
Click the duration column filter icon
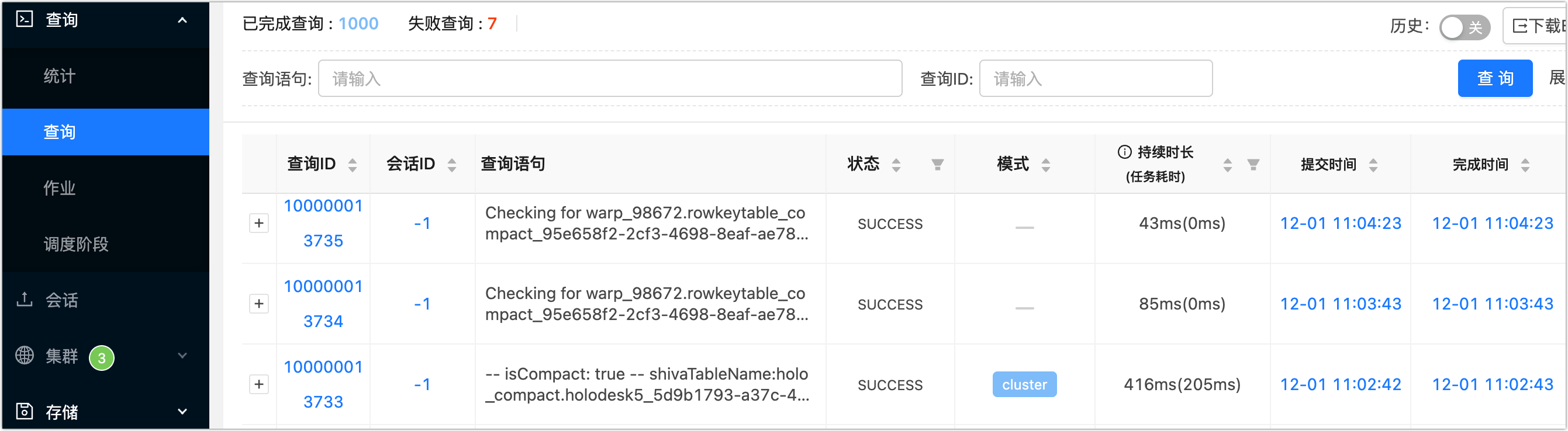coord(1253,165)
